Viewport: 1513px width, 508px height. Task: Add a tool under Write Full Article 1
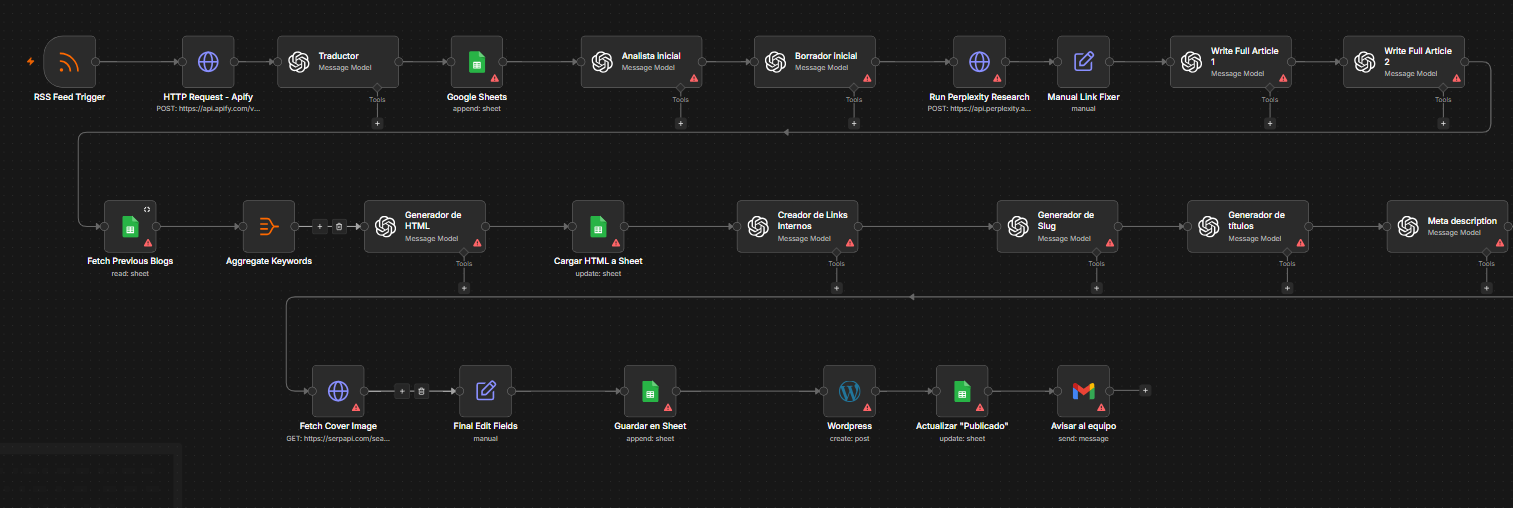pyautogui.click(x=1269, y=124)
